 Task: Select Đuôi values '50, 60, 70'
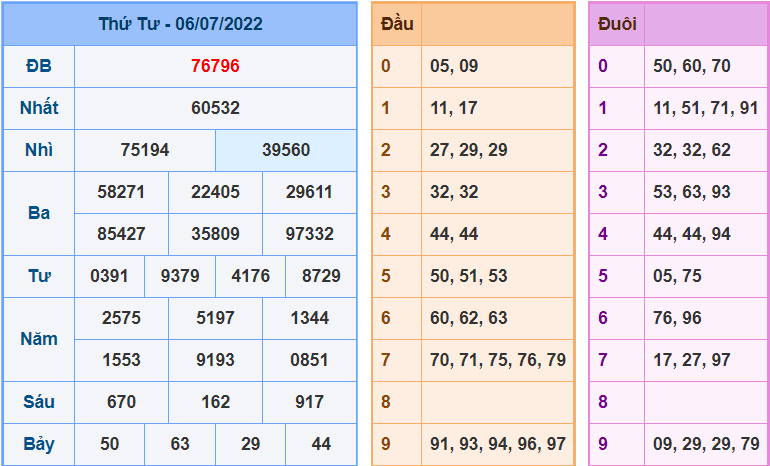[691, 66]
